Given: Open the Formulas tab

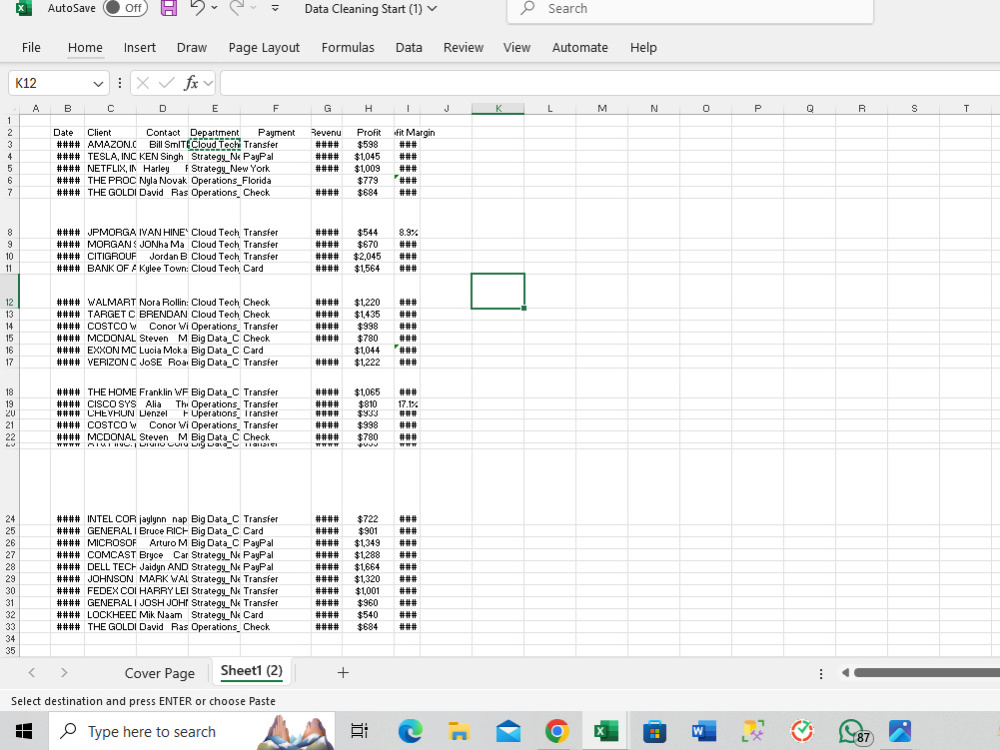Looking at the screenshot, I should pyautogui.click(x=348, y=48).
